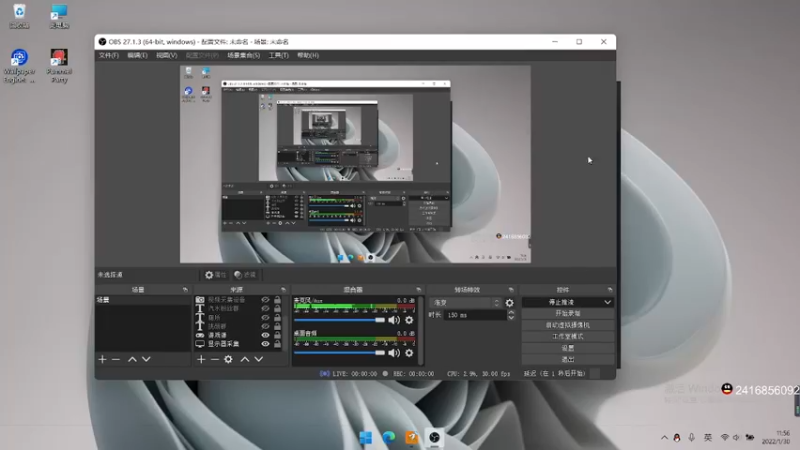800x450 pixels.
Task: Select the 场景 entry in scenes list
Action: [x=143, y=300]
